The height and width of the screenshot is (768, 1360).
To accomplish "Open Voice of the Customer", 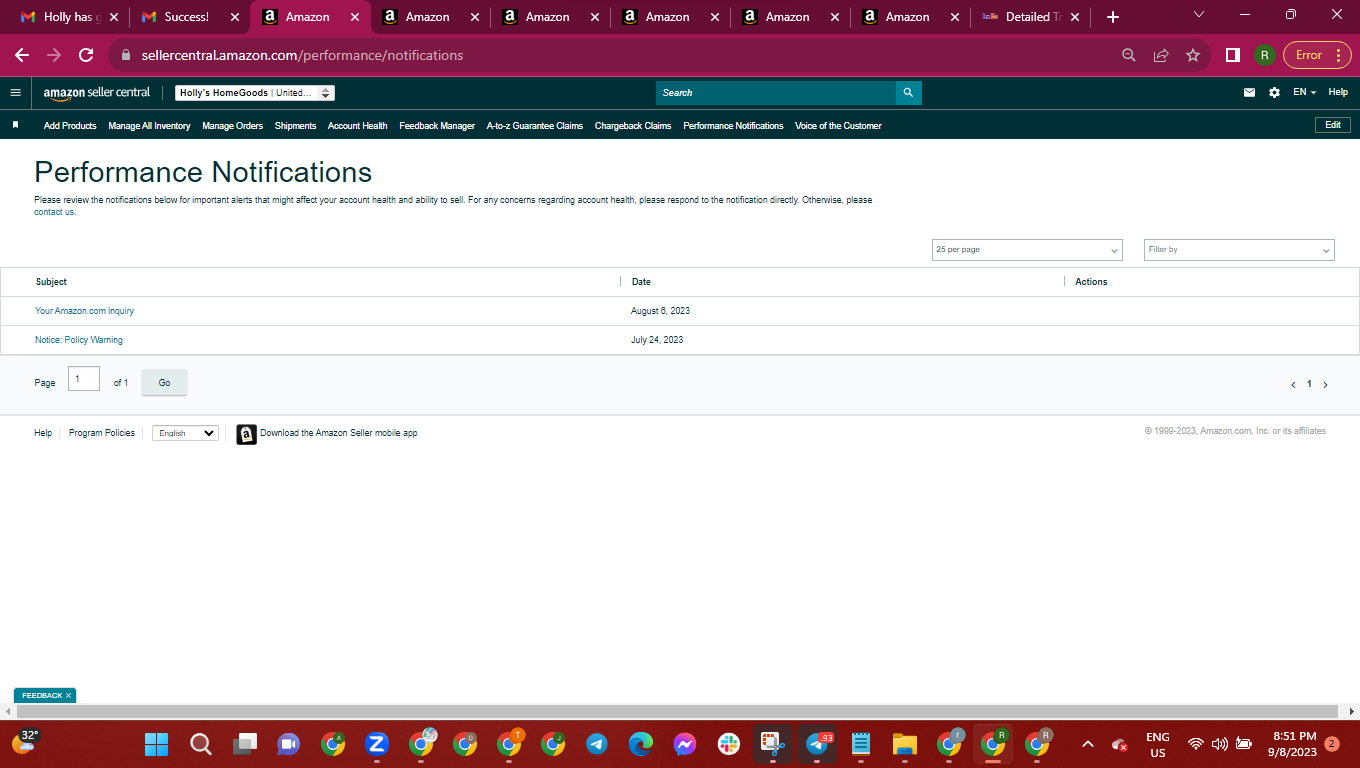I will pyautogui.click(x=838, y=126).
